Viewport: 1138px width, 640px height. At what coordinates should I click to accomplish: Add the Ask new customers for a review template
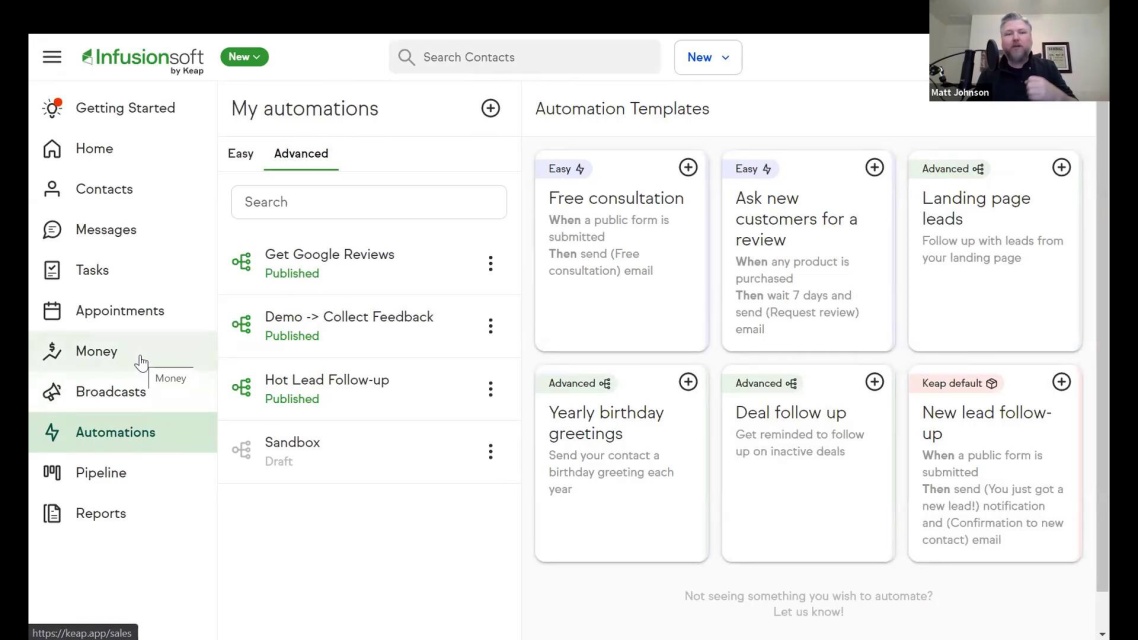tap(875, 168)
